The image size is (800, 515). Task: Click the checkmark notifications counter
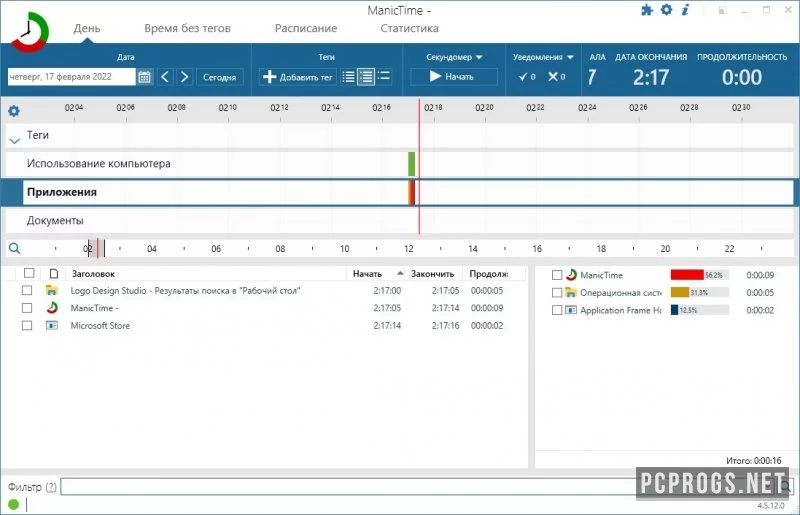(x=527, y=77)
